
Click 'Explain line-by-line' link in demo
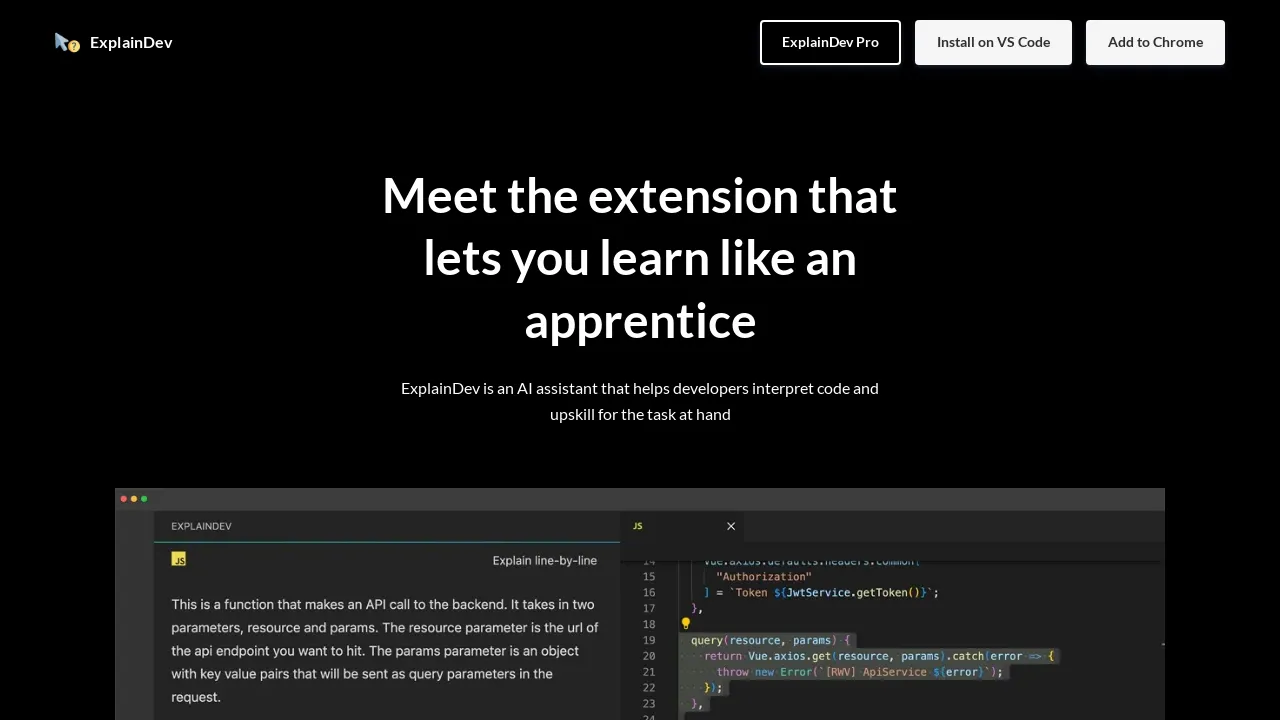(x=545, y=560)
